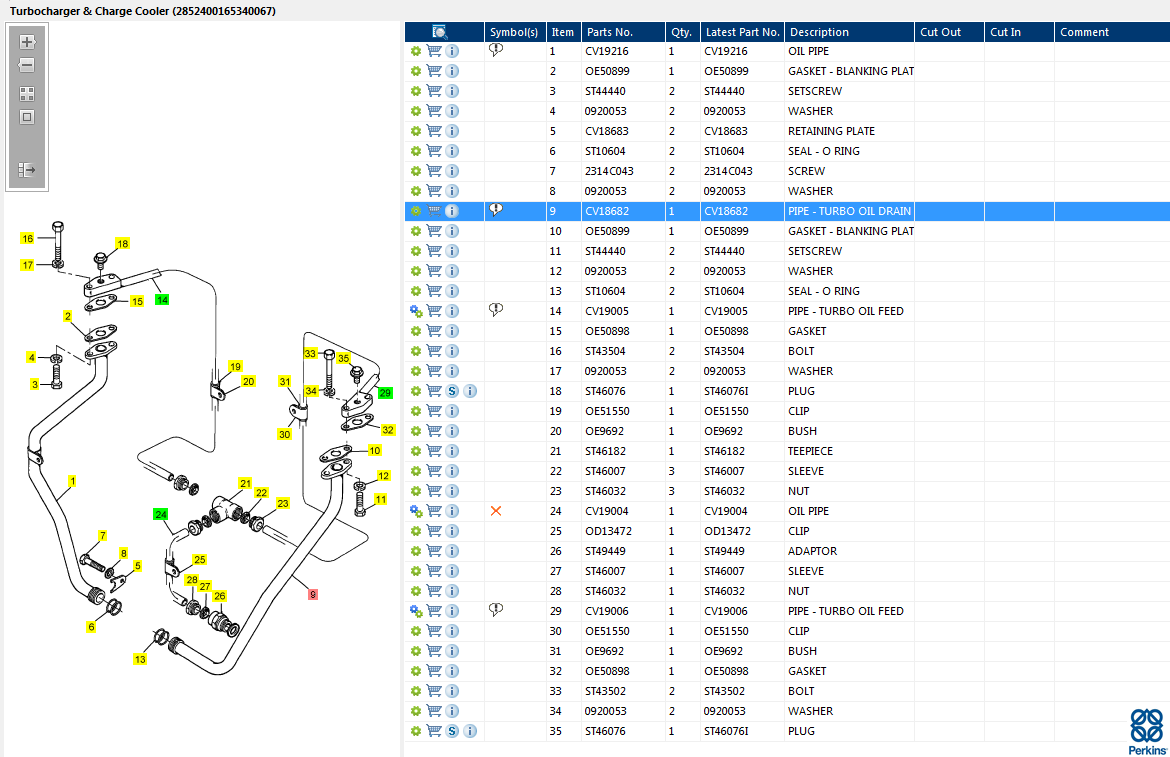Show info for item 28 NUT
The height and width of the screenshot is (757, 1170).
tap(452, 591)
